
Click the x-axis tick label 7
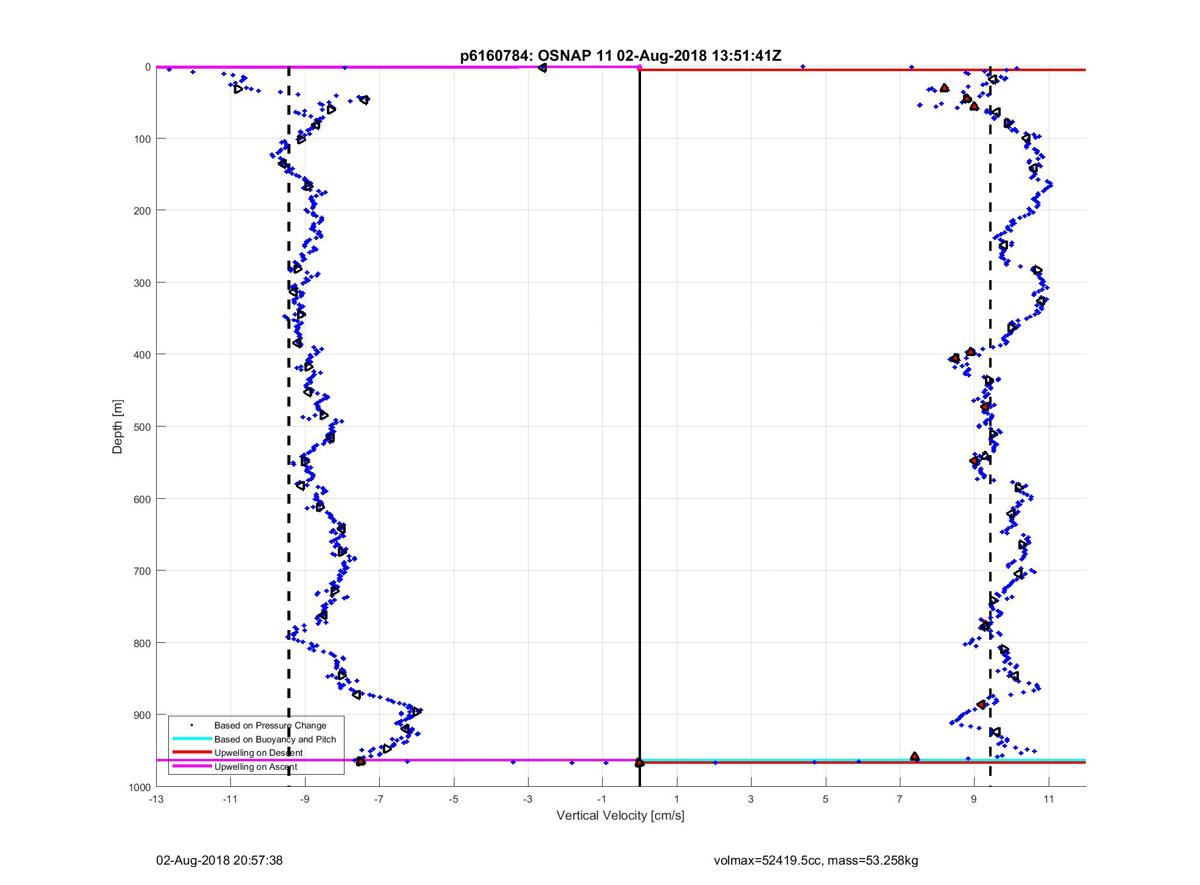click(x=900, y=799)
